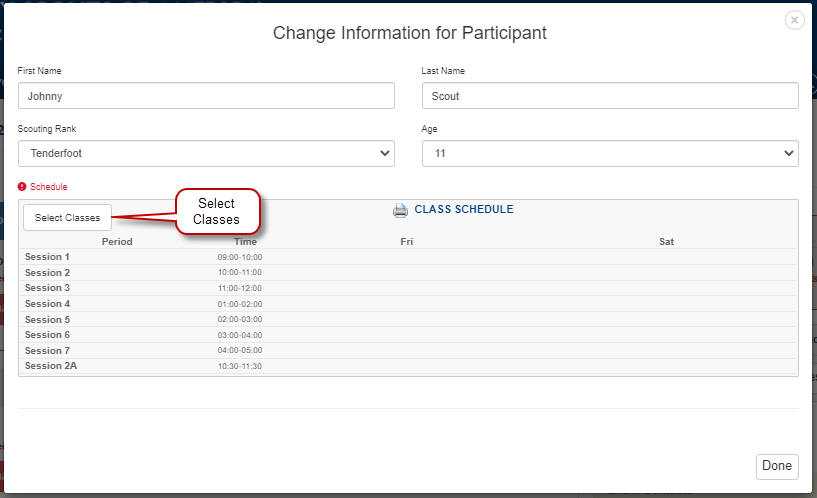Expand the Age dropdown
The height and width of the screenshot is (498, 817).
pyautogui.click(x=610, y=153)
